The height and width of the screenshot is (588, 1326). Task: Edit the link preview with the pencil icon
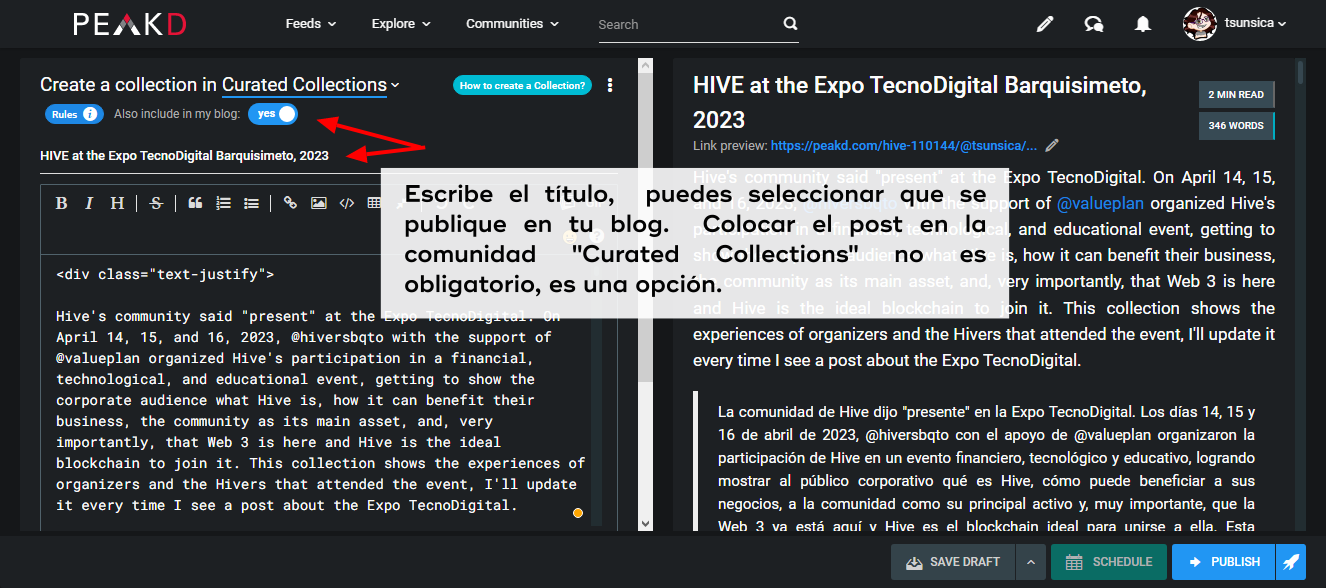pyautogui.click(x=1051, y=145)
